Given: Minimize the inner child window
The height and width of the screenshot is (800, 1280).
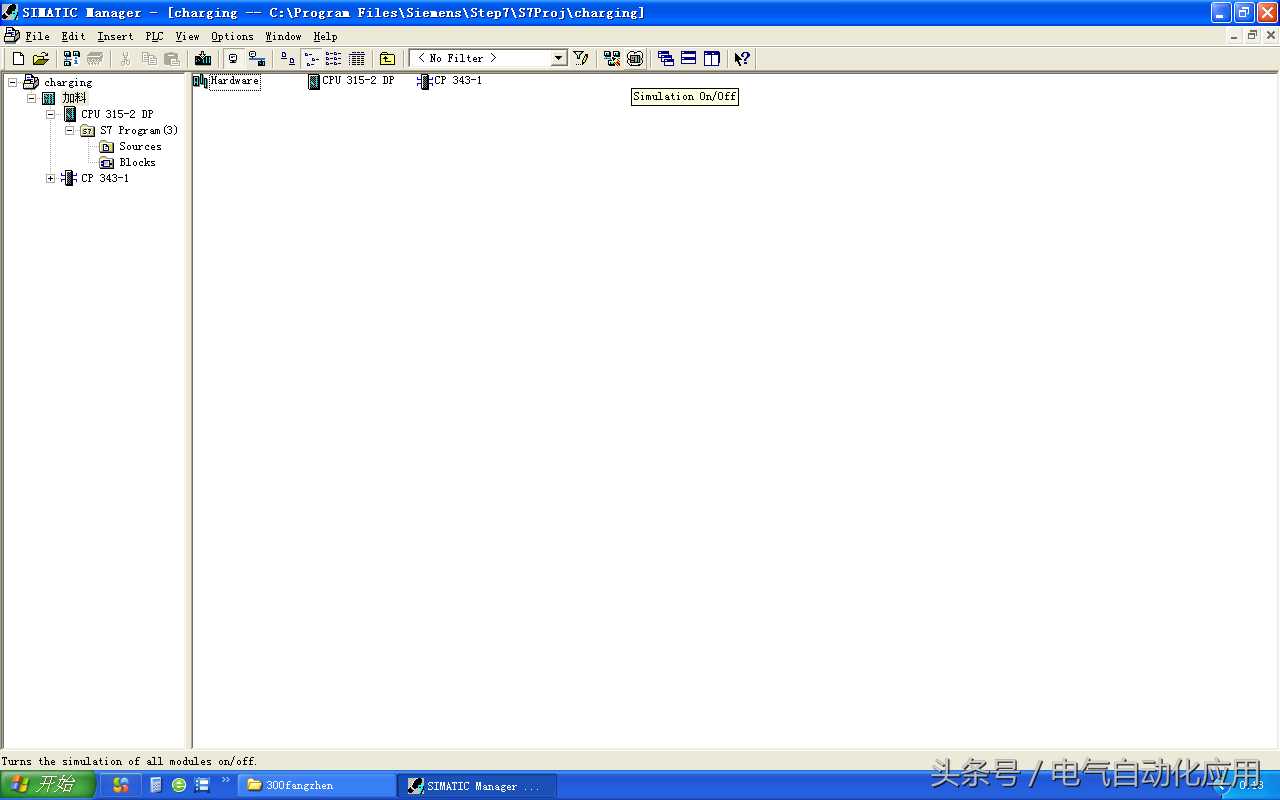Looking at the screenshot, I should point(1234,35).
